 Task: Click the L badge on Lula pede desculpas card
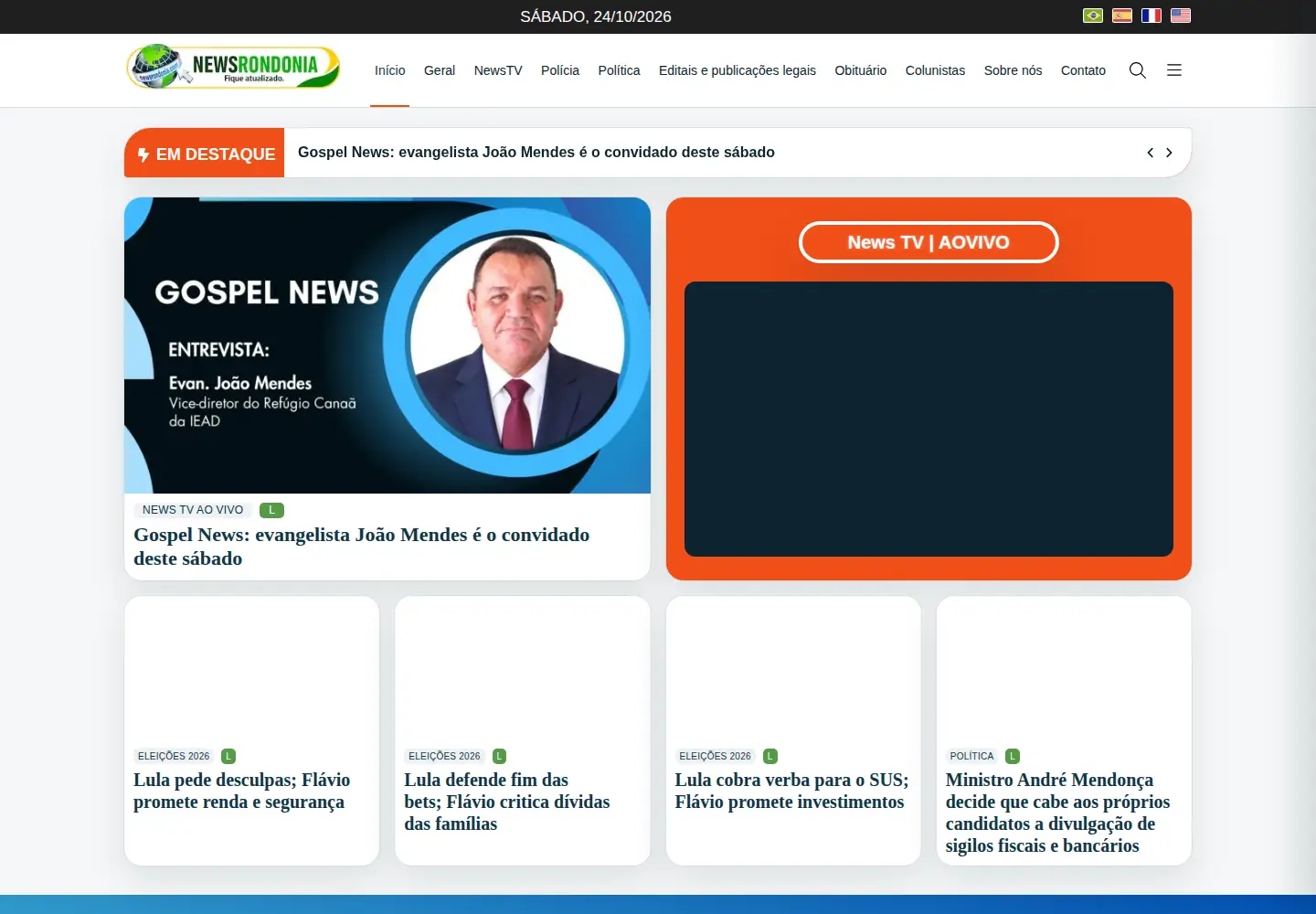[x=228, y=756]
